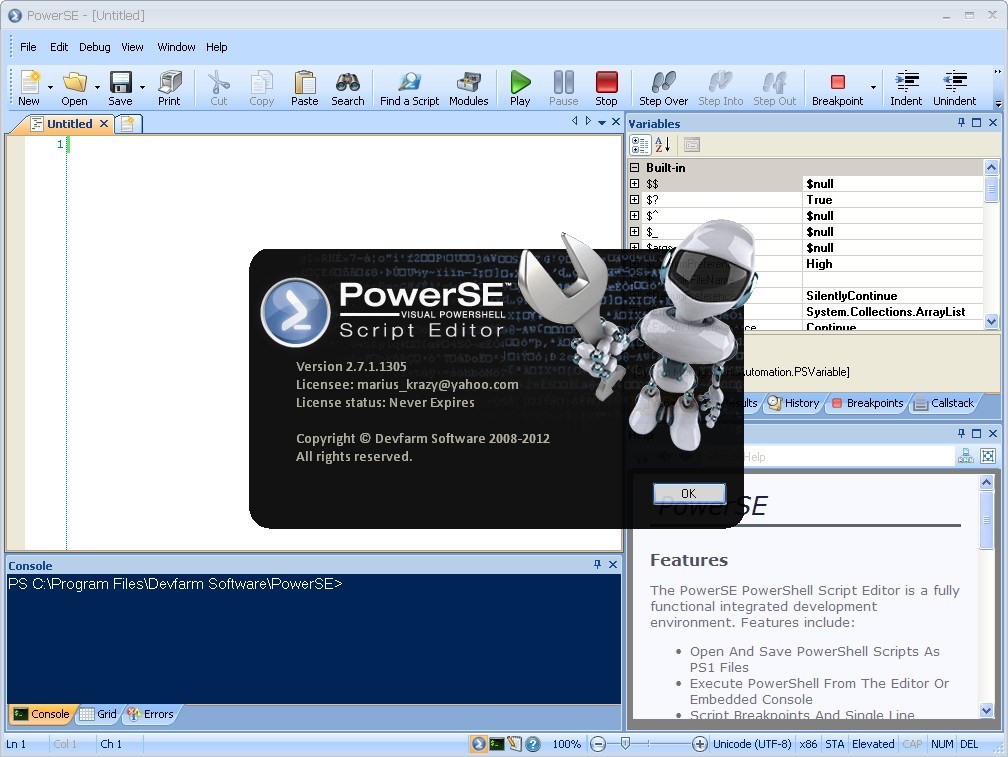Click the zoom slider handle
The image size is (1008, 757).
tap(625, 744)
